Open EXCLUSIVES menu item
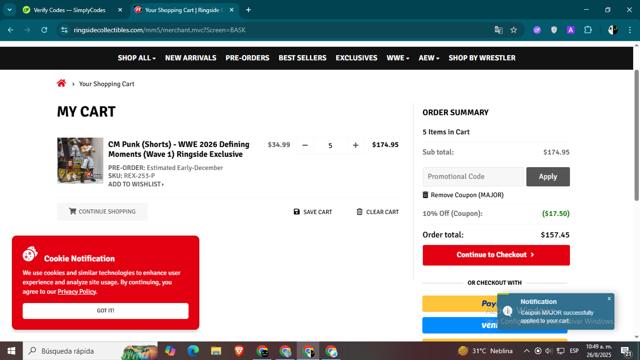This screenshot has height=360, width=640. tap(356, 58)
